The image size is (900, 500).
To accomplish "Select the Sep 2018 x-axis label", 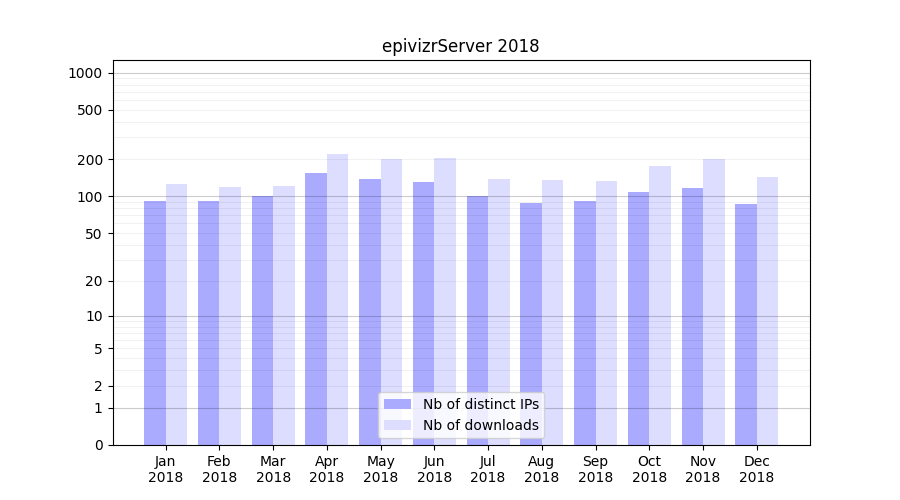I will 595,469.
